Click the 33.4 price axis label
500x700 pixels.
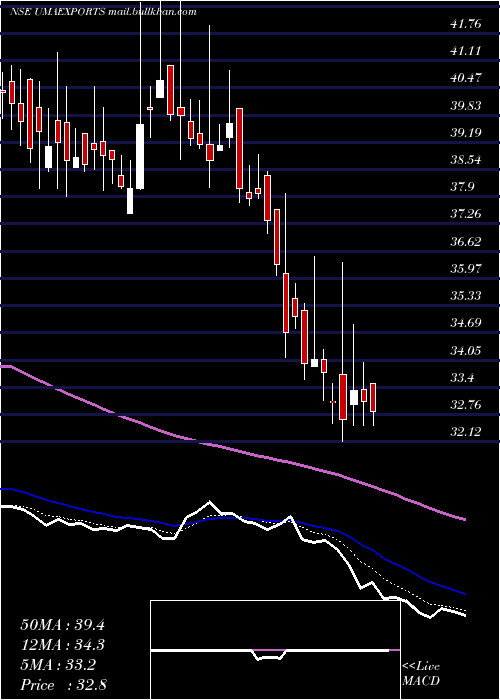click(462, 378)
